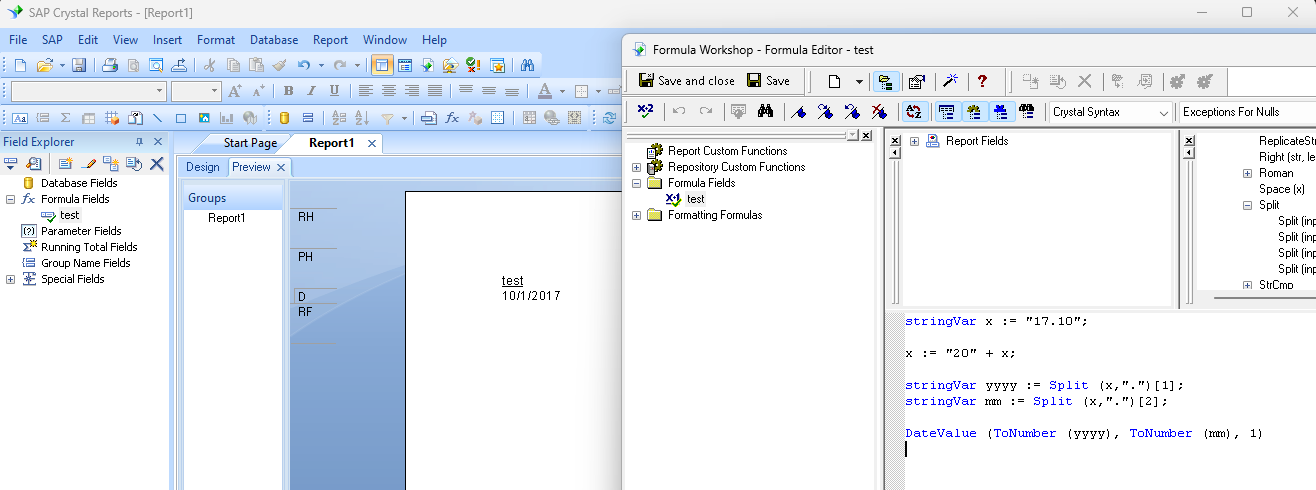The height and width of the screenshot is (490, 1316).
Task: Open the Formula Workshop fx toolbar icon
Action: point(452,118)
